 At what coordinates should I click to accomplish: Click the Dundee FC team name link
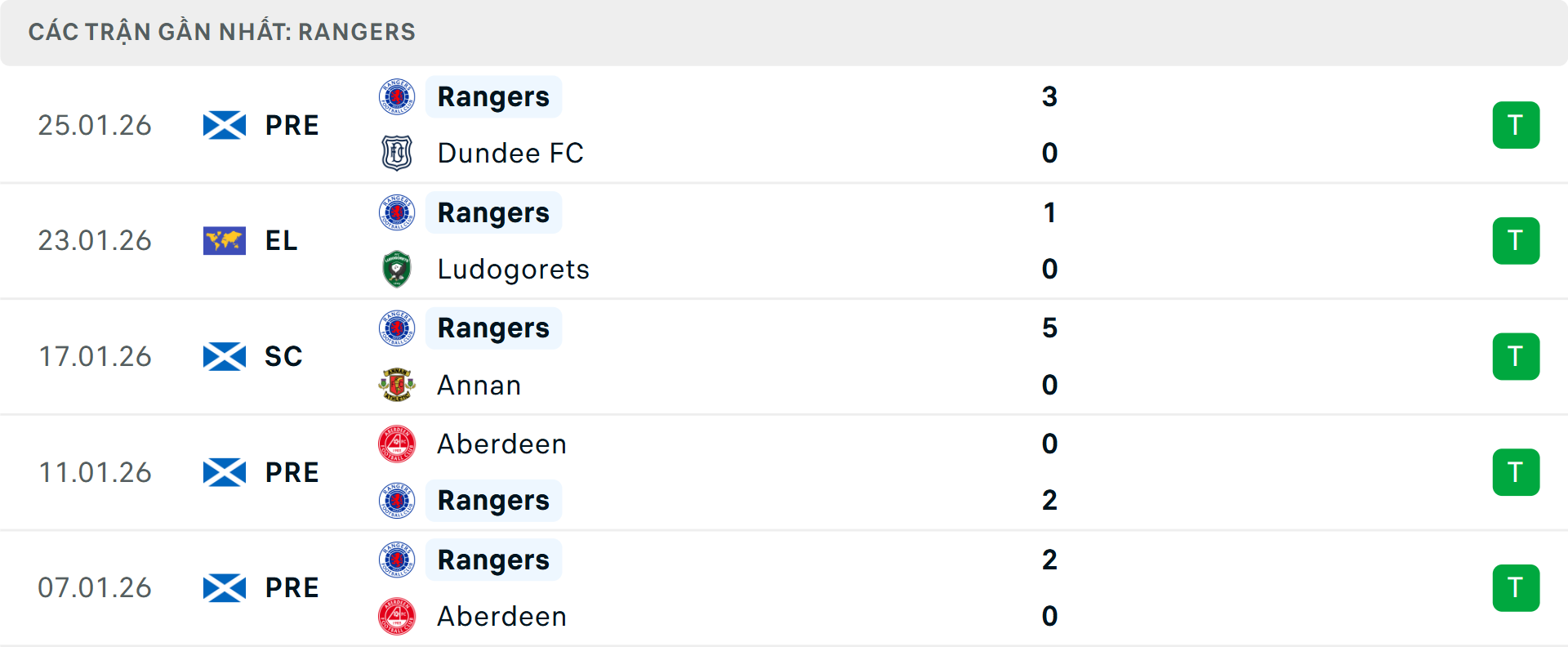click(510, 153)
